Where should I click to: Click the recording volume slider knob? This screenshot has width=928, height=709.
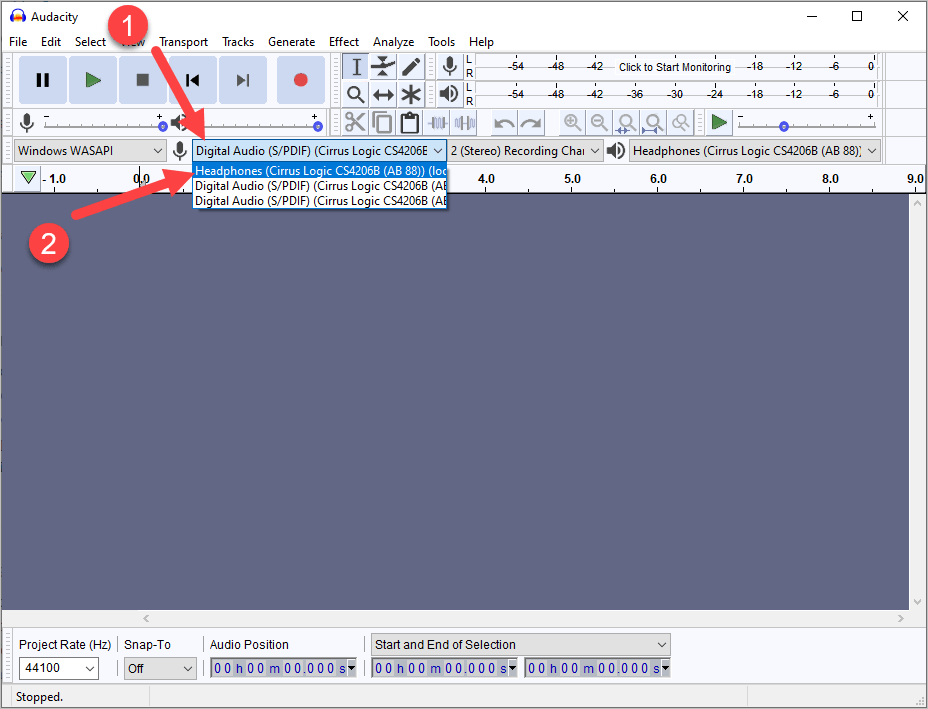coord(163,127)
